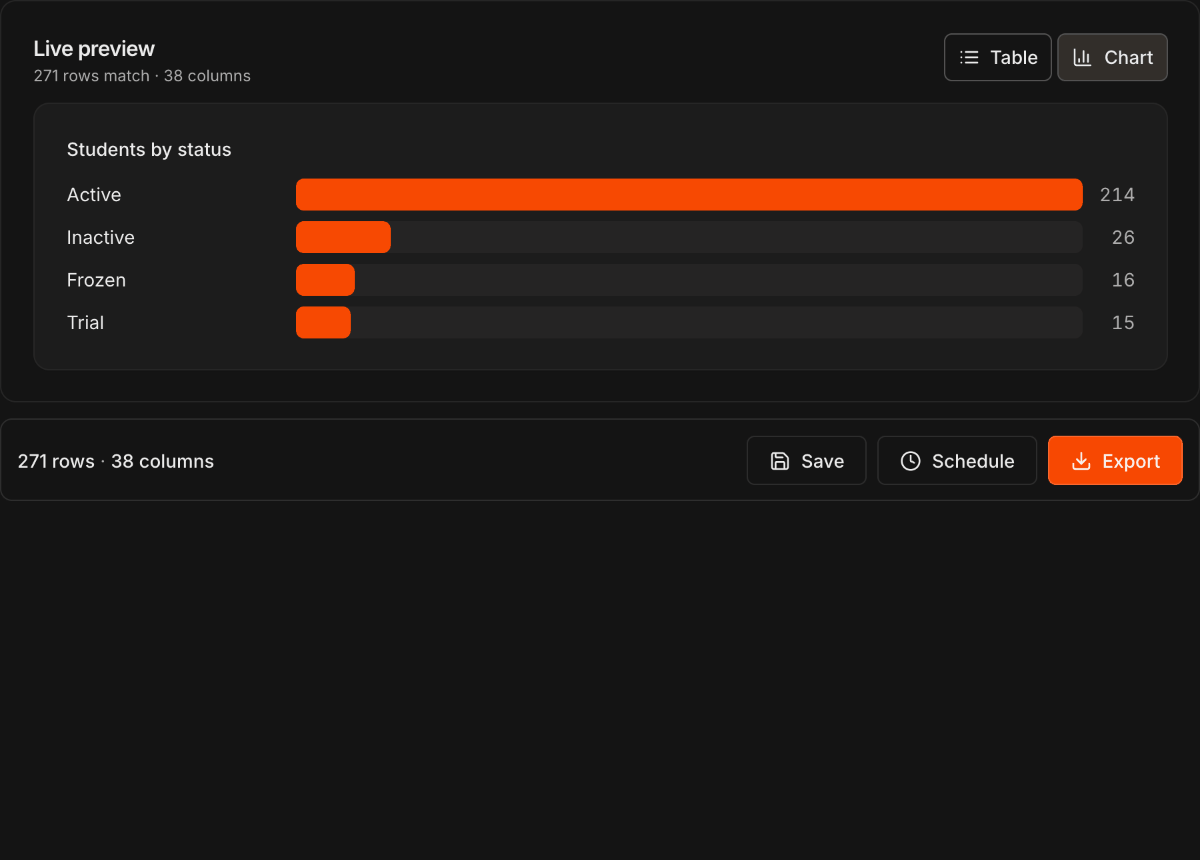Select the Active status bar
Image resolution: width=1200 pixels, height=860 pixels.
(689, 195)
